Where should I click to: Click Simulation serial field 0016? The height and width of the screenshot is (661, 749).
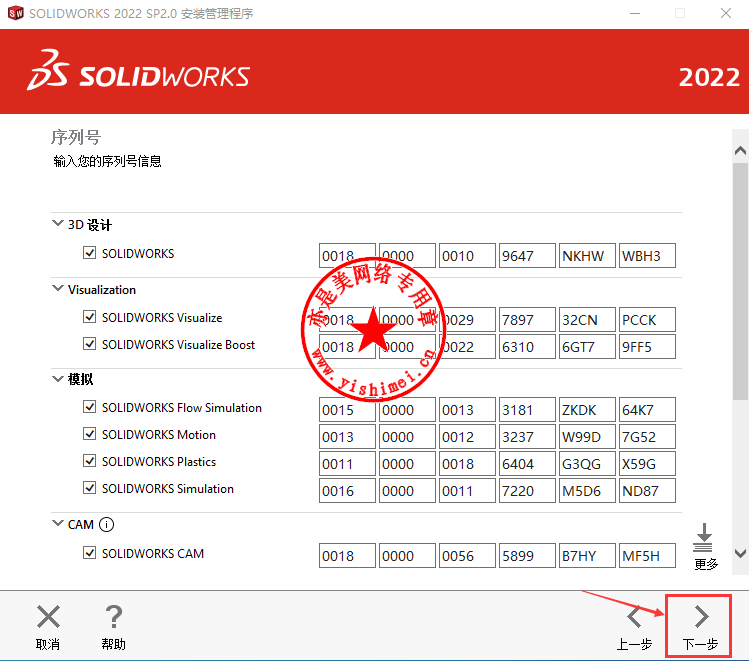pos(347,490)
